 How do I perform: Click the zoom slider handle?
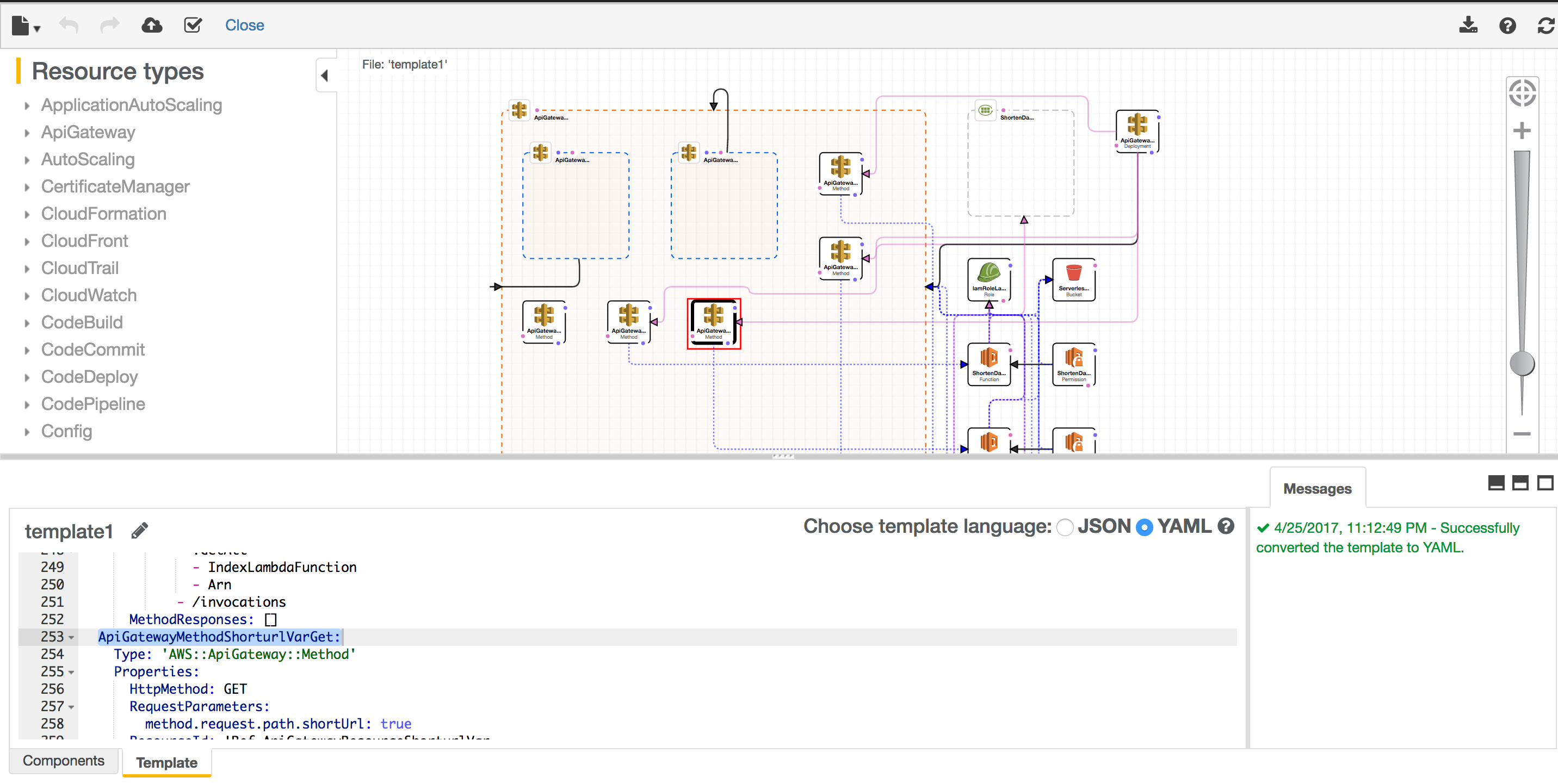(x=1522, y=363)
